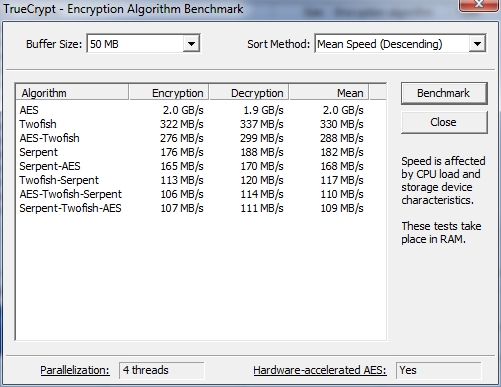Viewport: 501px width, 387px height.
Task: Sort by the Mean column header
Action: (329, 93)
